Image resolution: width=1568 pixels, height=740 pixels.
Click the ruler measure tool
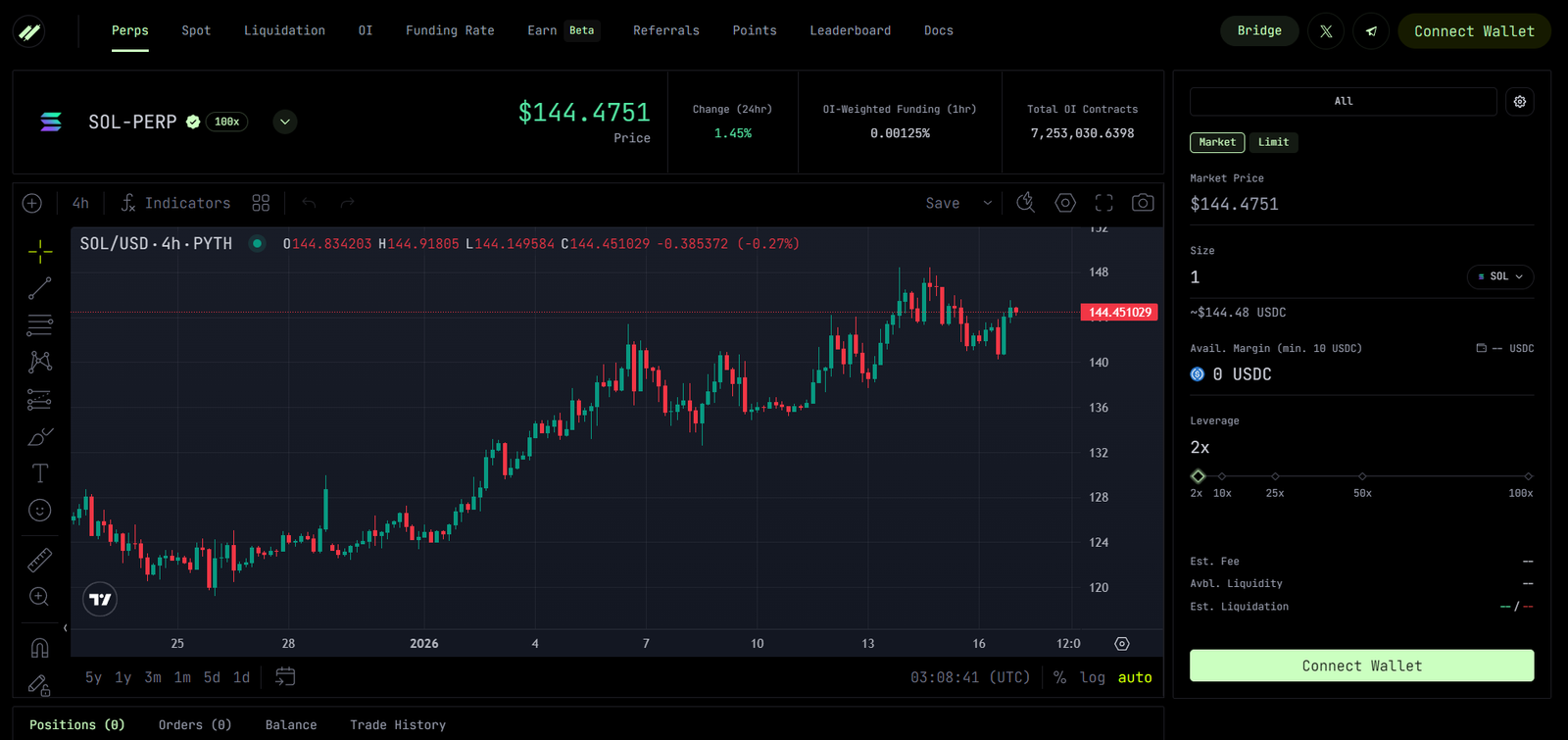pos(39,560)
